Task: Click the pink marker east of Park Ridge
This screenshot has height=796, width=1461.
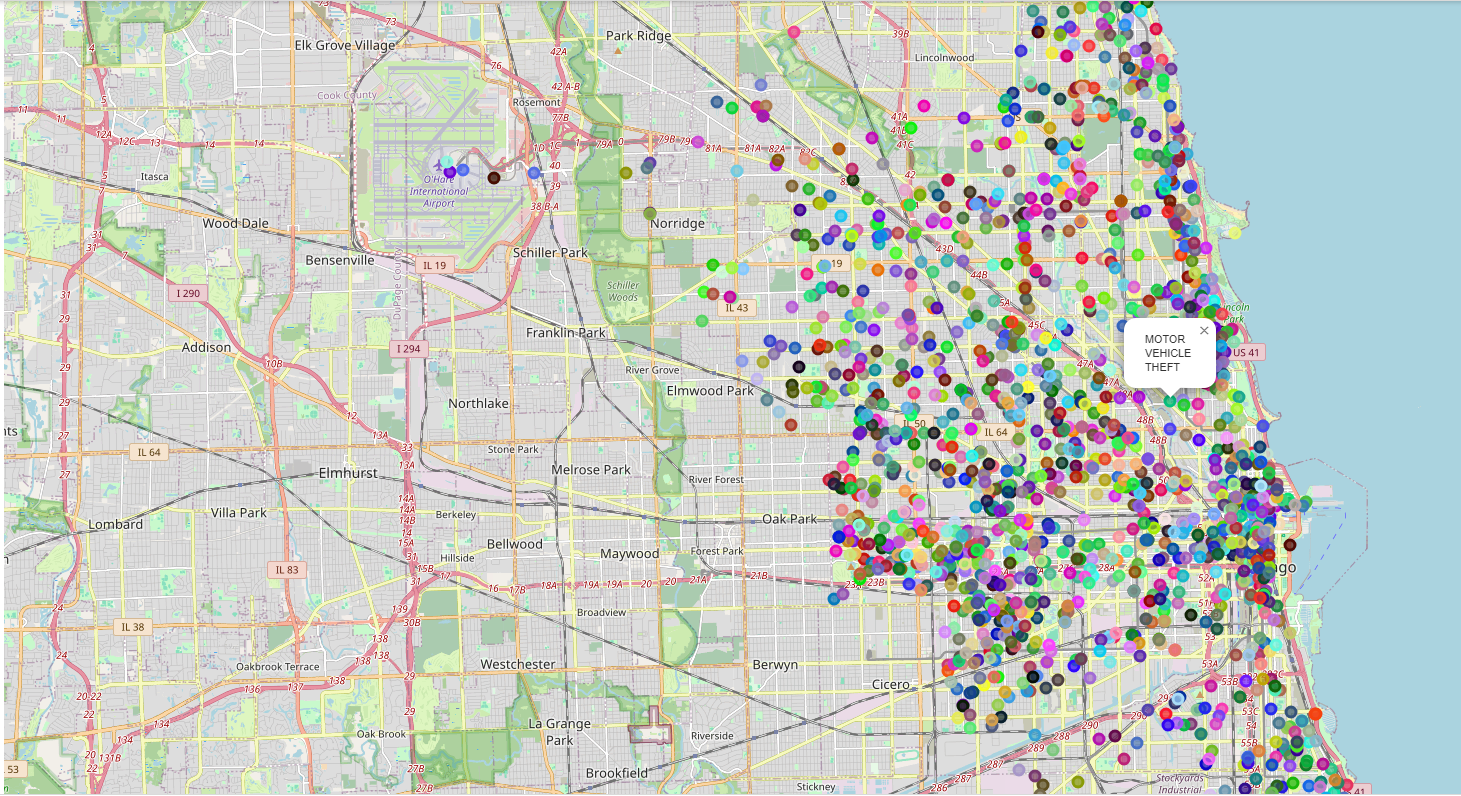Action: [x=793, y=32]
